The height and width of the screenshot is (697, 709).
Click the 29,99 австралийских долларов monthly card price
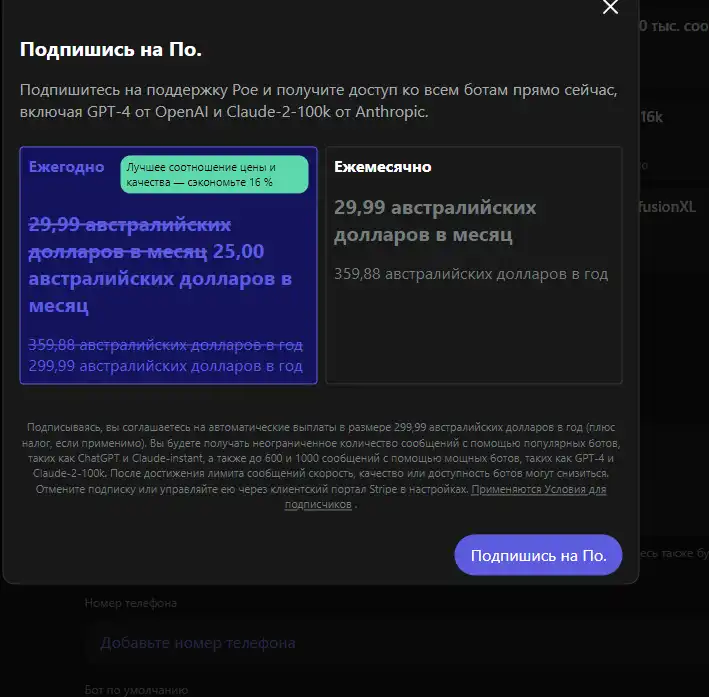point(435,221)
